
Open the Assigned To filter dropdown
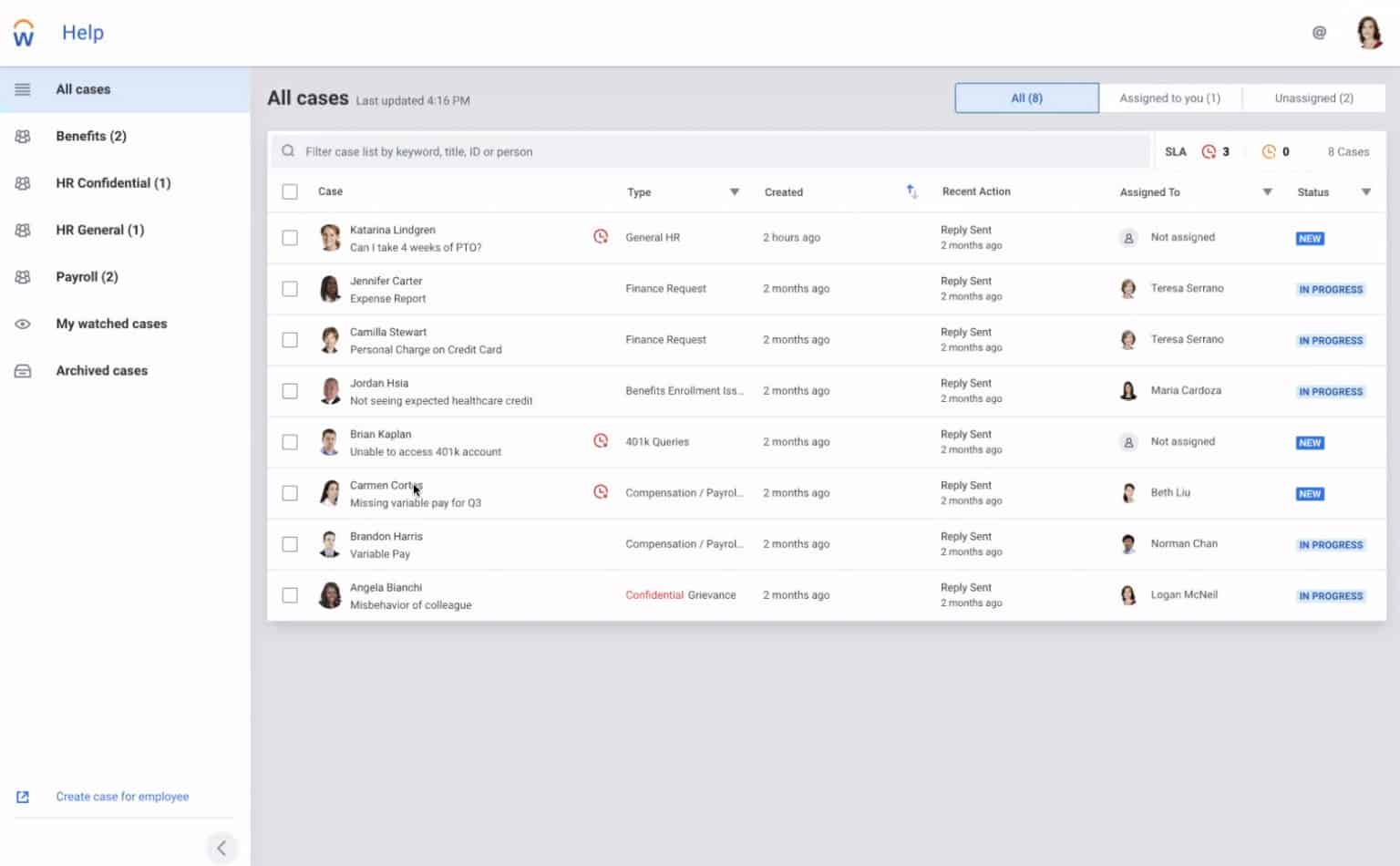1267,192
